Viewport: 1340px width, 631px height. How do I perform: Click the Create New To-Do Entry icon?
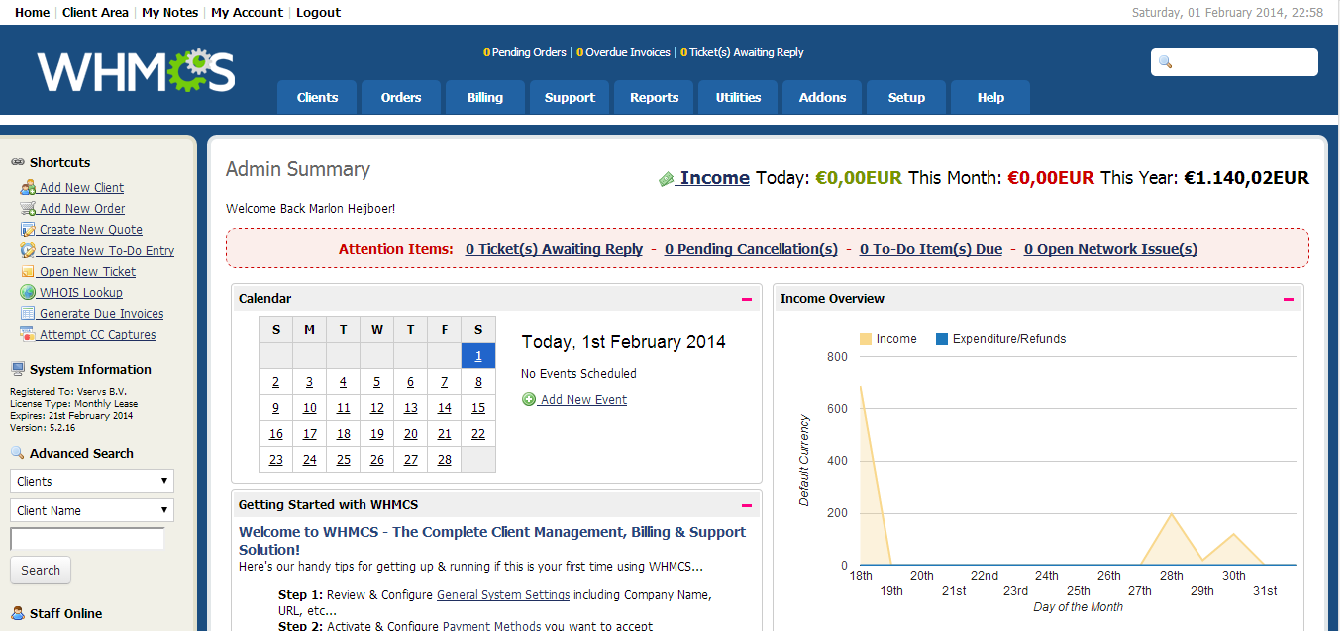28,250
